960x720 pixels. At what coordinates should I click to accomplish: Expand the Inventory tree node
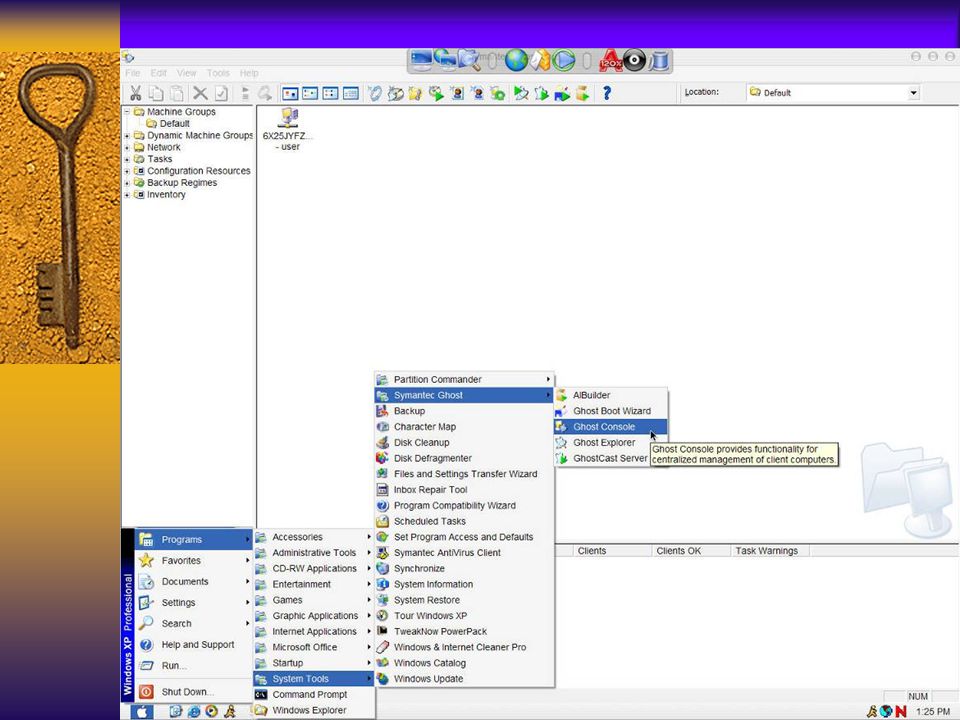click(127, 195)
